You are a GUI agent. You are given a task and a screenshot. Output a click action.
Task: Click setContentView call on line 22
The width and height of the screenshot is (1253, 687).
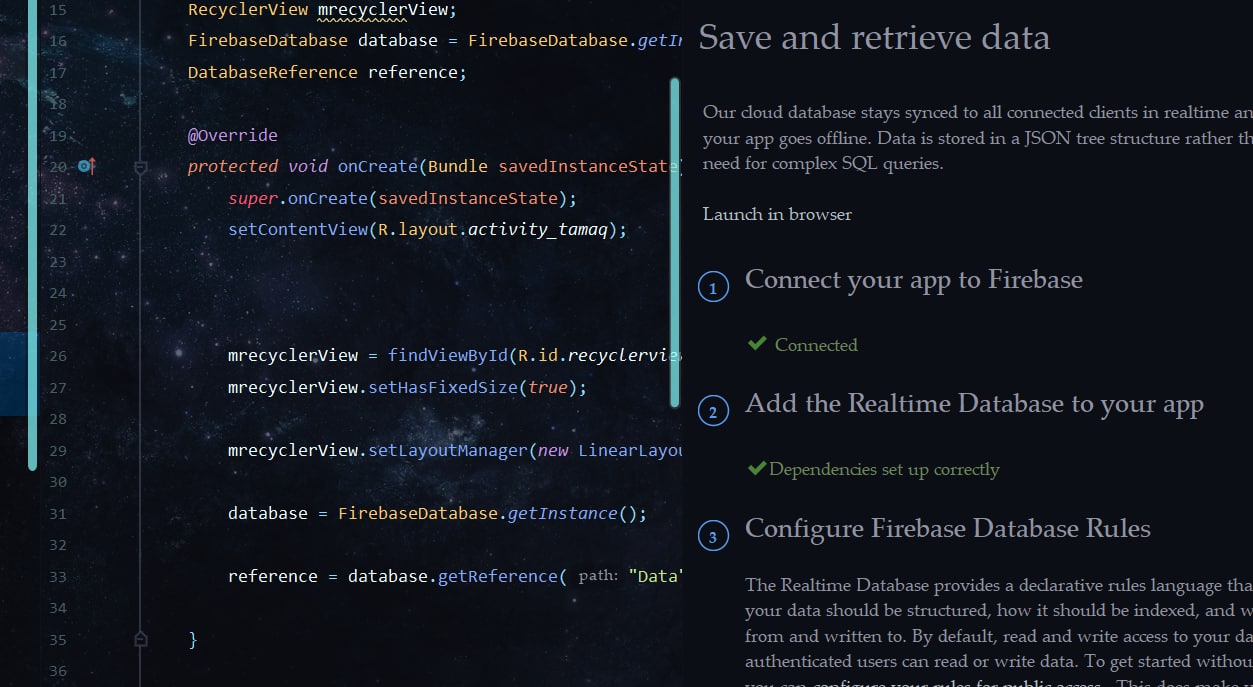(x=297, y=229)
